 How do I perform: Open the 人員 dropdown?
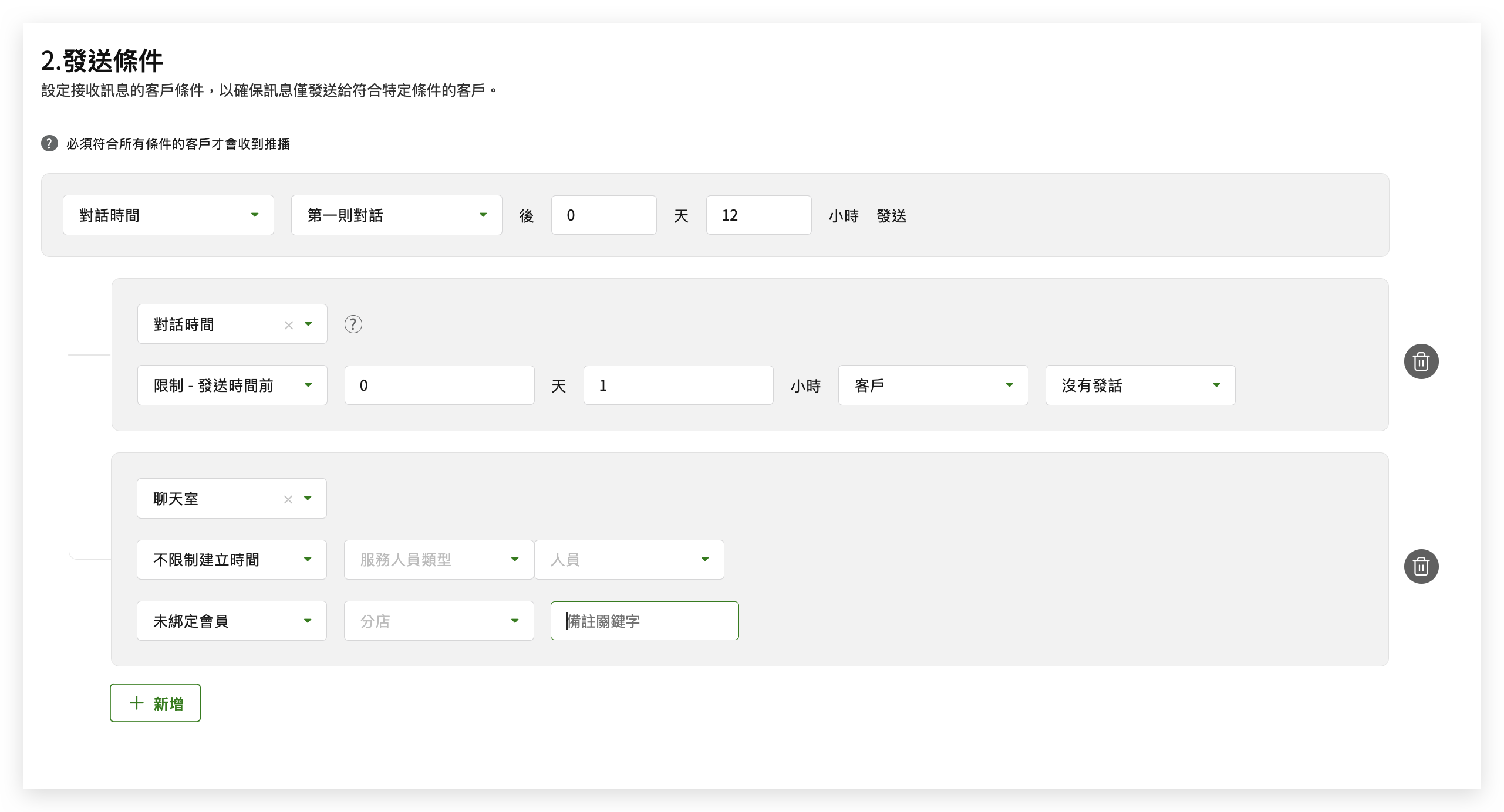[x=629, y=560]
